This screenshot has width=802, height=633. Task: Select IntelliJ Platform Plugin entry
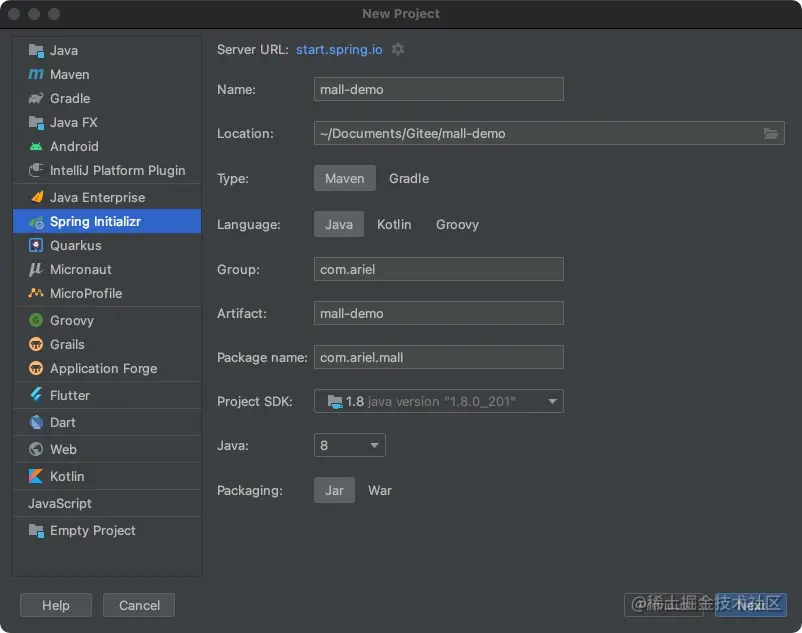(x=107, y=170)
